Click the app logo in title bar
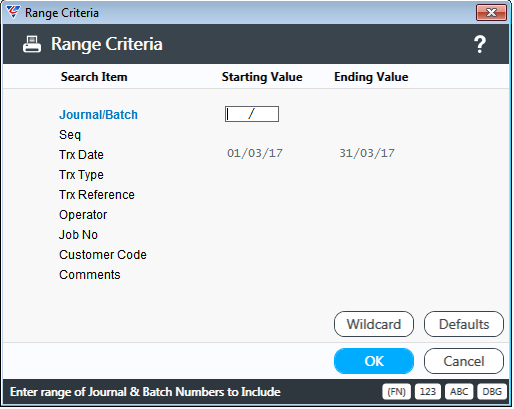 [13, 12]
